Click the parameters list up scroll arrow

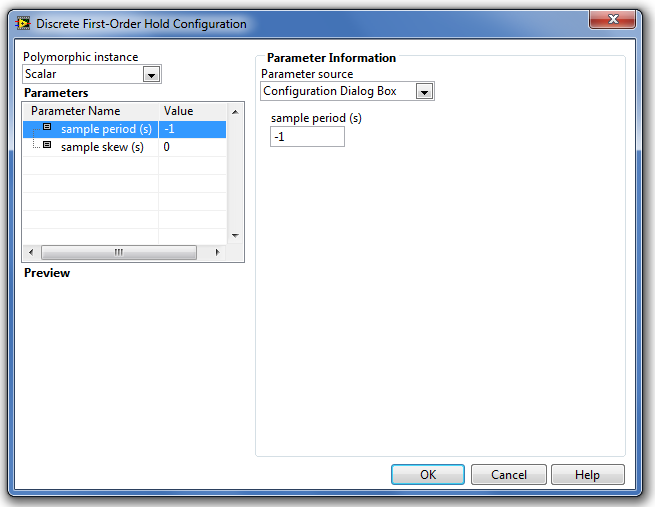pos(235,111)
